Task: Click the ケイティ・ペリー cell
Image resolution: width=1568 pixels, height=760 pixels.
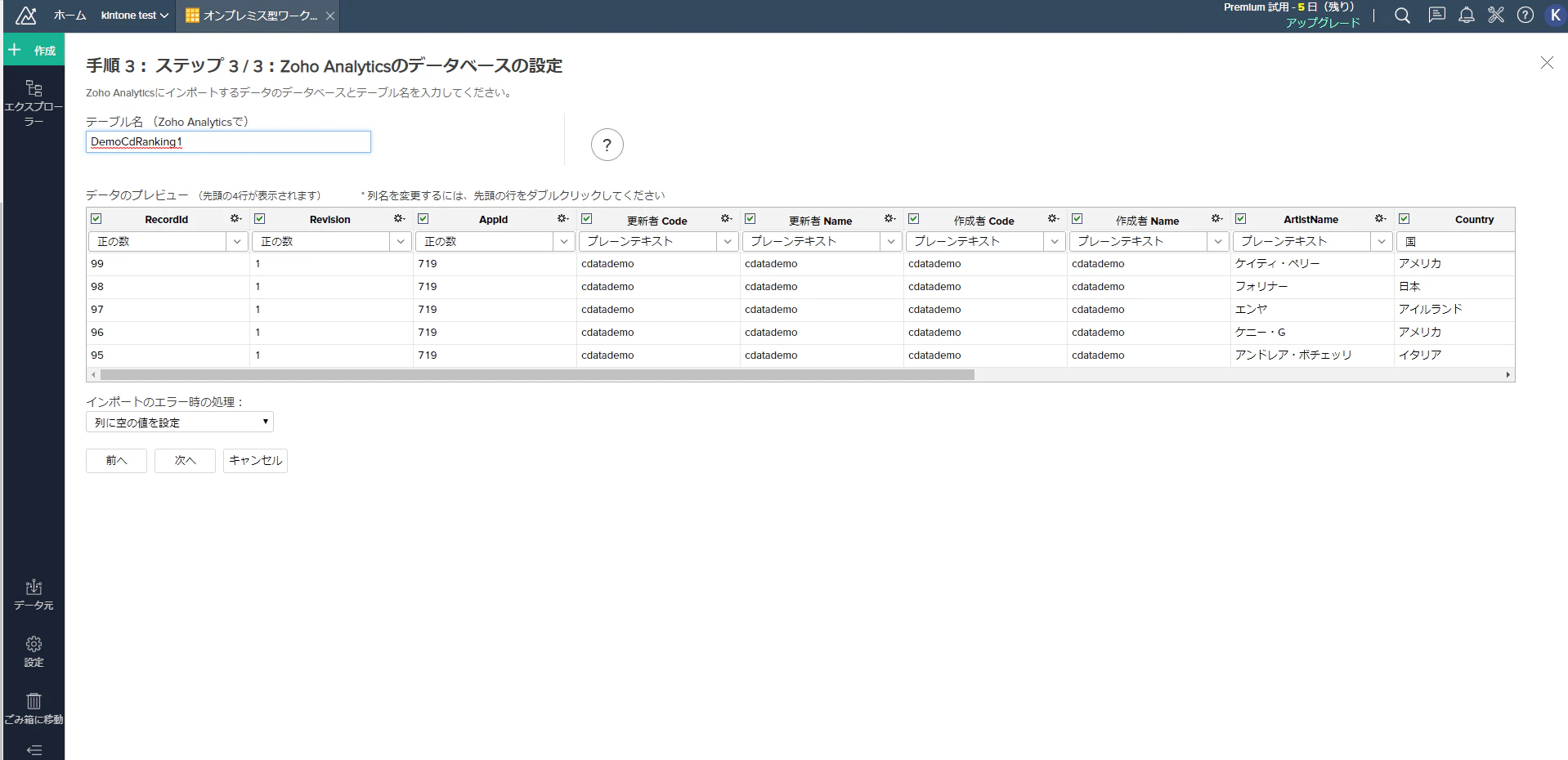Action: [1312, 264]
